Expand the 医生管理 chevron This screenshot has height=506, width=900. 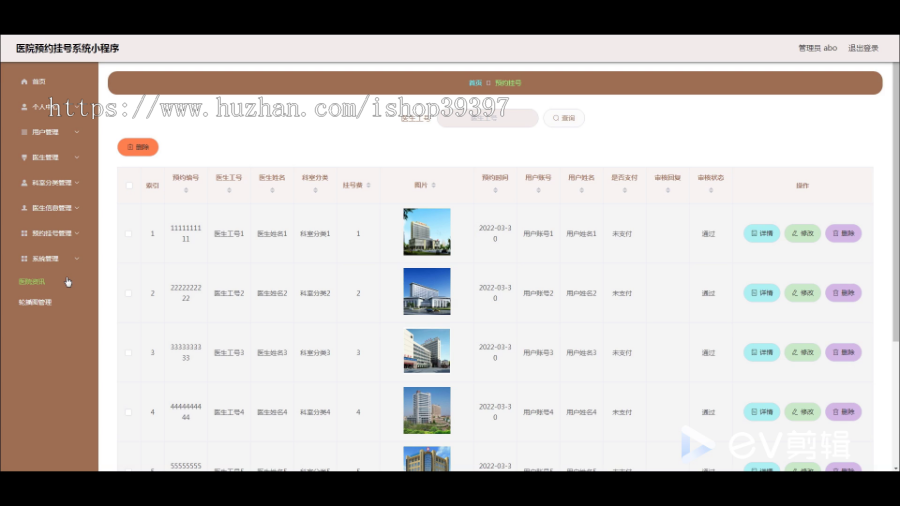[x=77, y=157]
